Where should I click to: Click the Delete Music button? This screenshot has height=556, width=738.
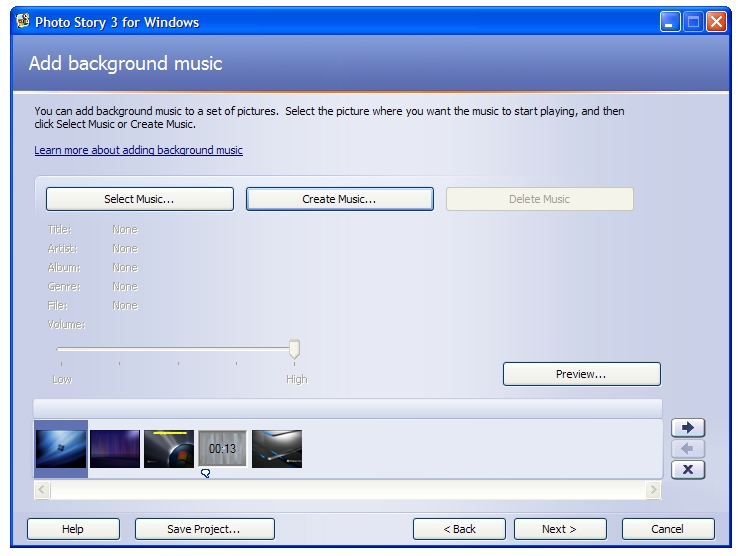point(539,199)
